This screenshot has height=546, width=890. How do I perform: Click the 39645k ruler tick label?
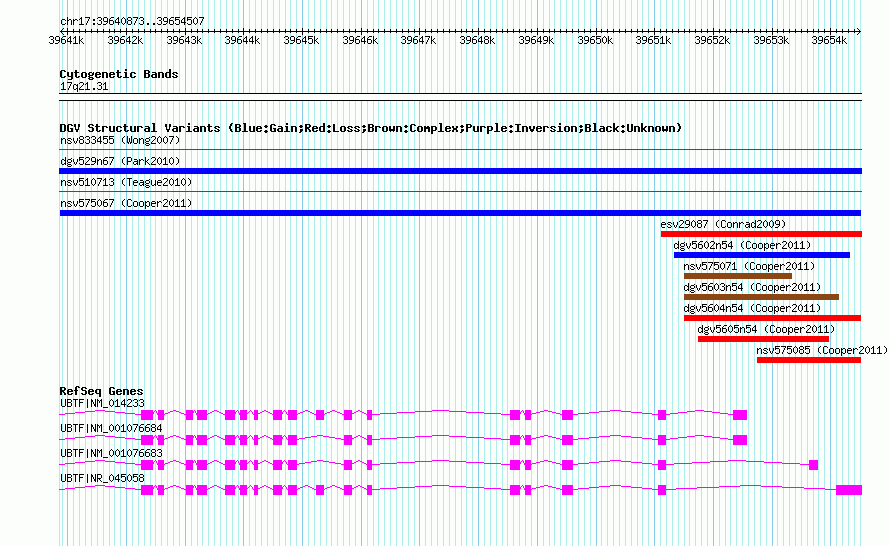click(x=301, y=40)
